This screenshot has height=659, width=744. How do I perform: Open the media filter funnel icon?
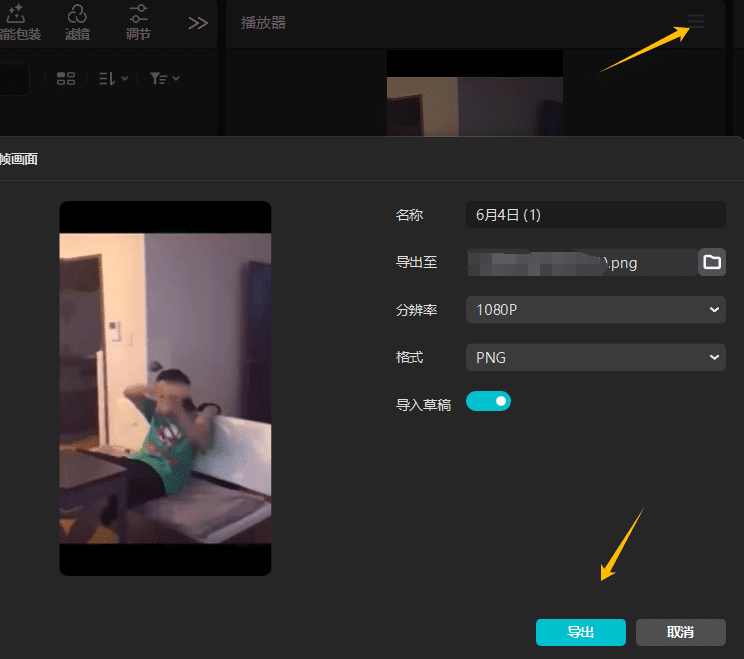pos(164,78)
